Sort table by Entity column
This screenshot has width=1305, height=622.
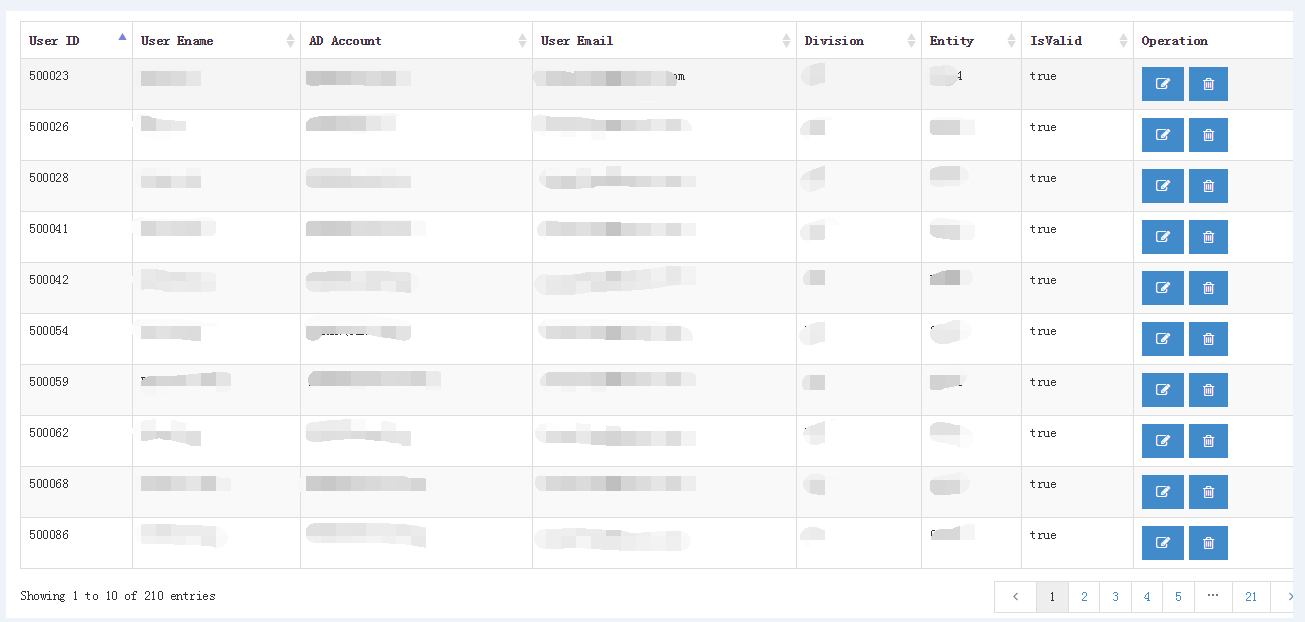(x=971, y=41)
